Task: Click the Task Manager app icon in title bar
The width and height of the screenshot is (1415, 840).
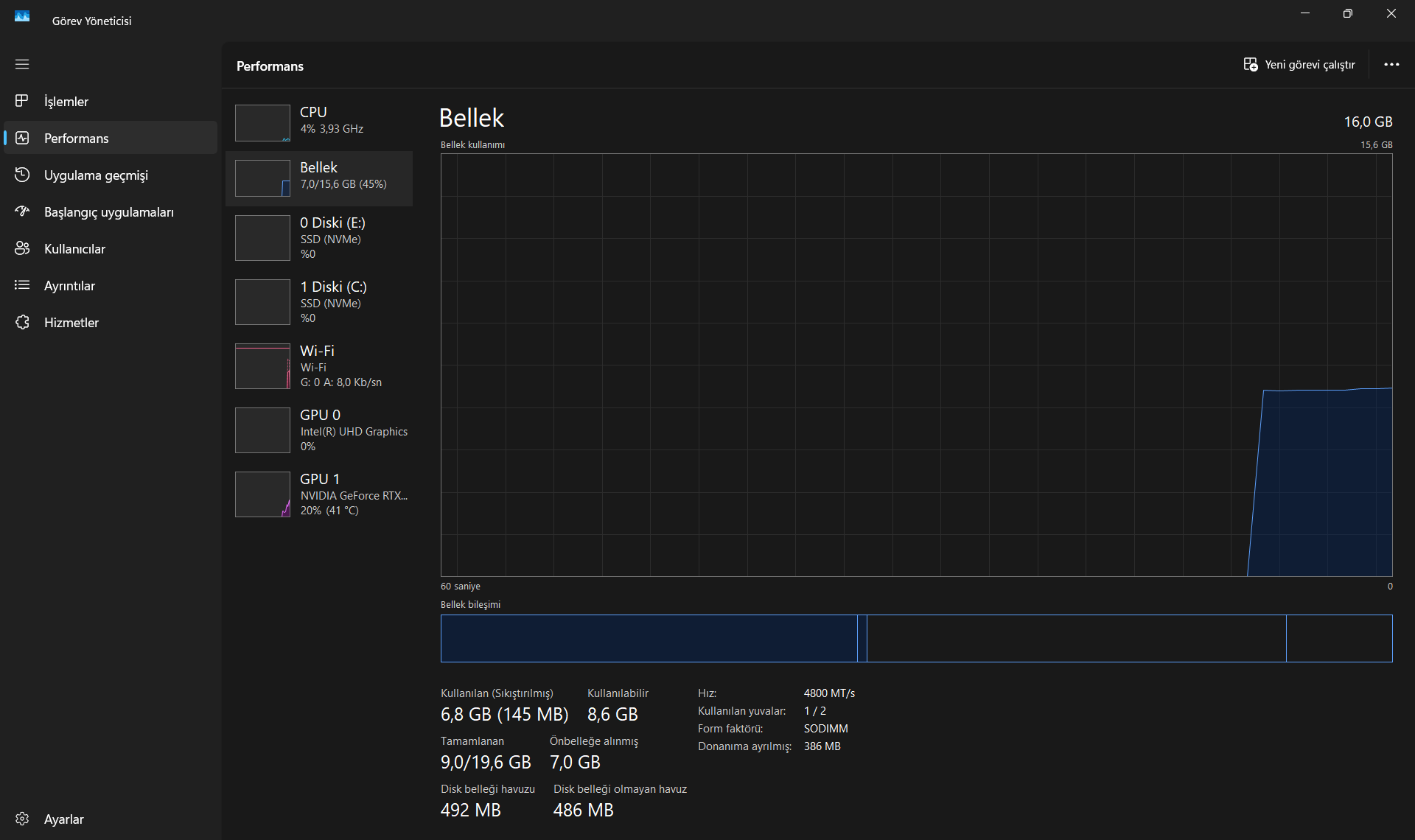Action: pyautogui.click(x=22, y=16)
